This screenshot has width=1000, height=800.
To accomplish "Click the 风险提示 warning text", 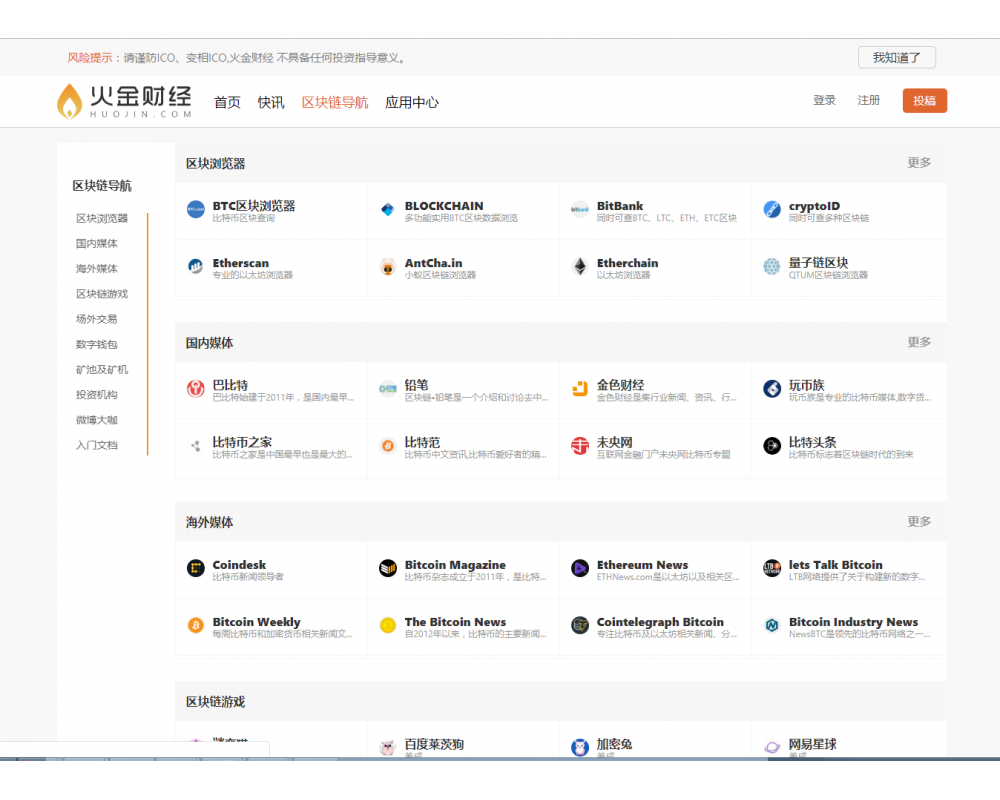I will [x=89, y=58].
